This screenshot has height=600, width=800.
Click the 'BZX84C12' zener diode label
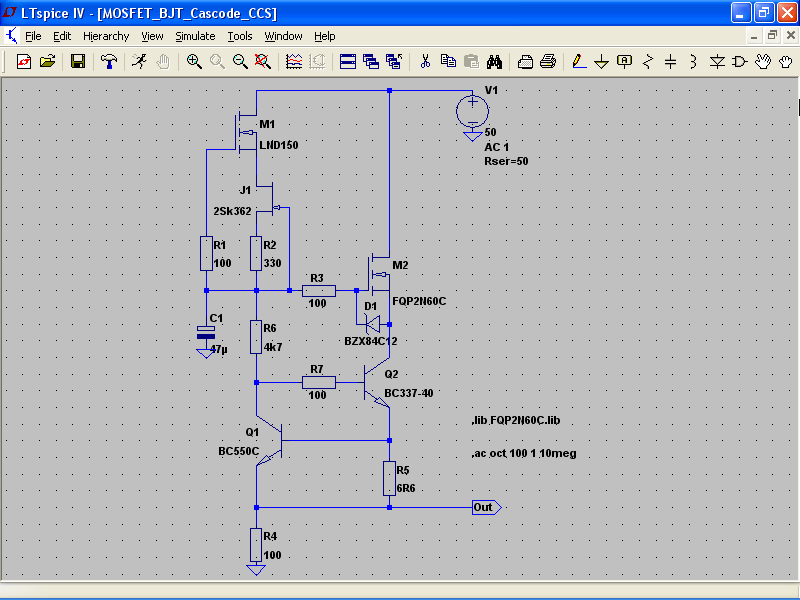coord(370,341)
